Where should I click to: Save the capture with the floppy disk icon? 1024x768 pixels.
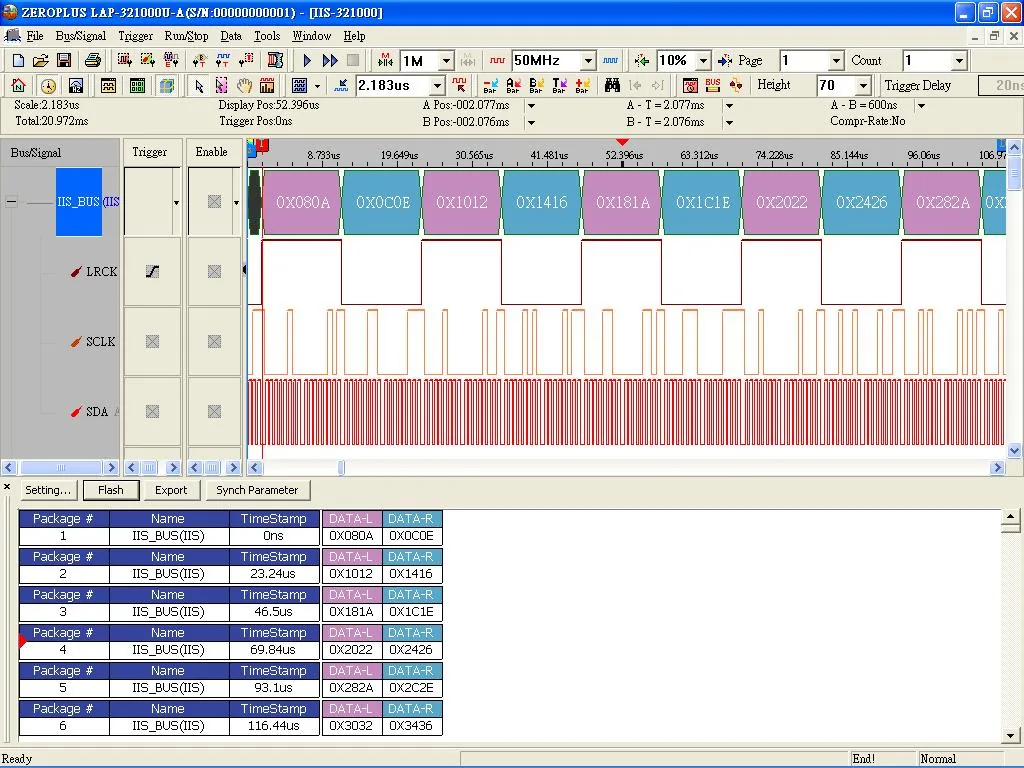[x=64, y=61]
